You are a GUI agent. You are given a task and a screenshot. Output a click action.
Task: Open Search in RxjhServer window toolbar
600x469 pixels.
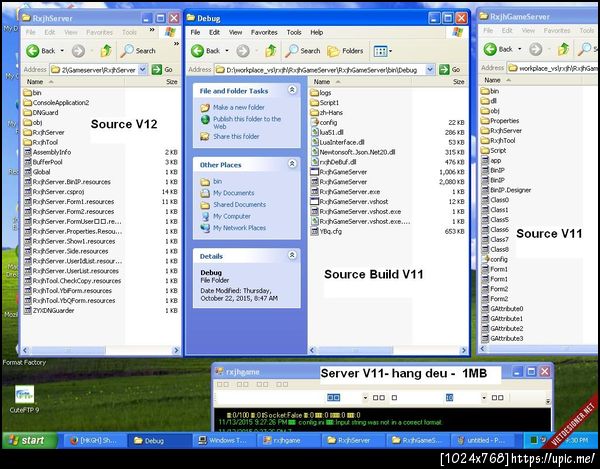[x=138, y=50]
